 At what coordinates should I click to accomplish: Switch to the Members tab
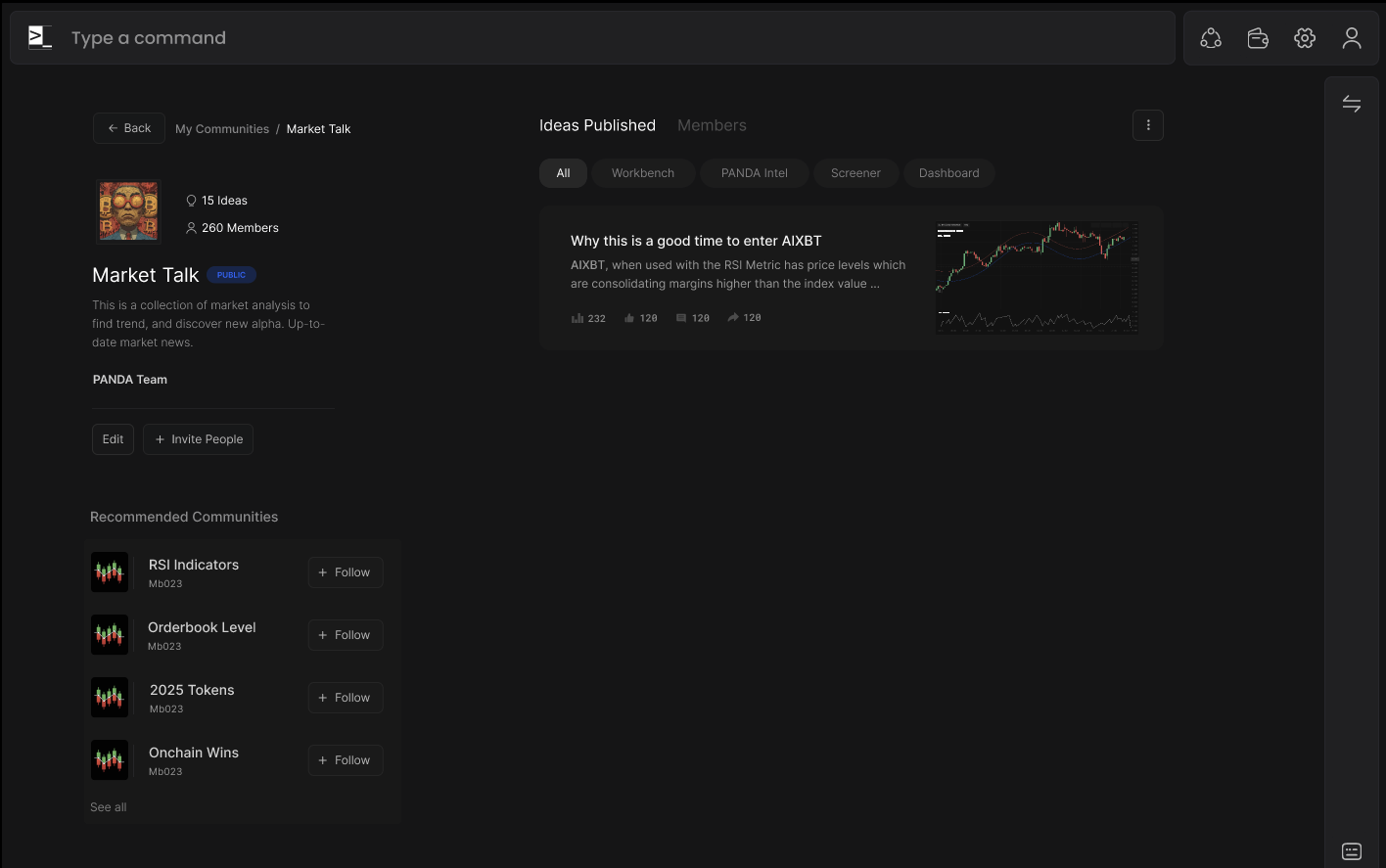[x=712, y=125]
